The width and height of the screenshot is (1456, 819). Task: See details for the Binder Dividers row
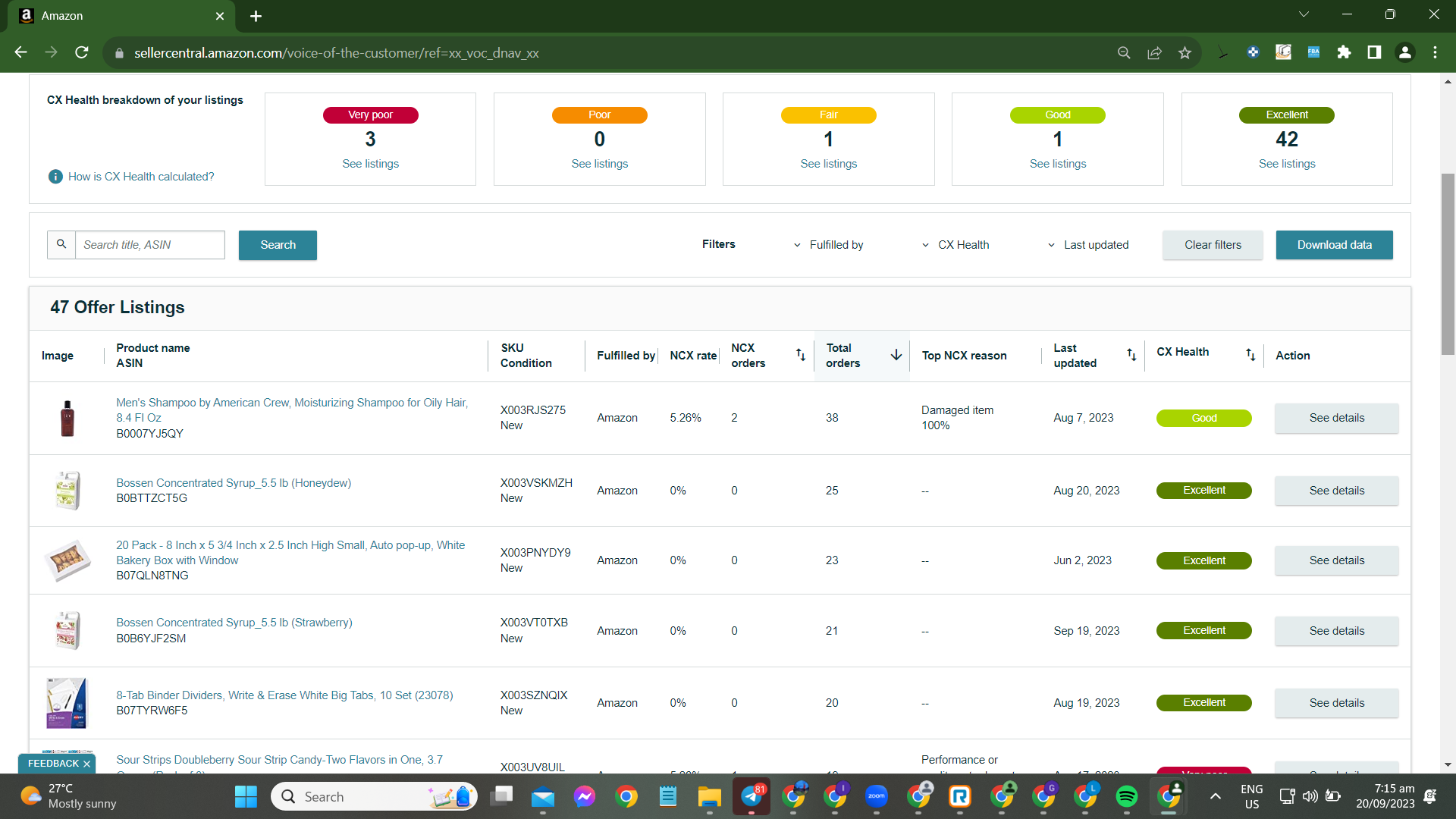tap(1336, 703)
